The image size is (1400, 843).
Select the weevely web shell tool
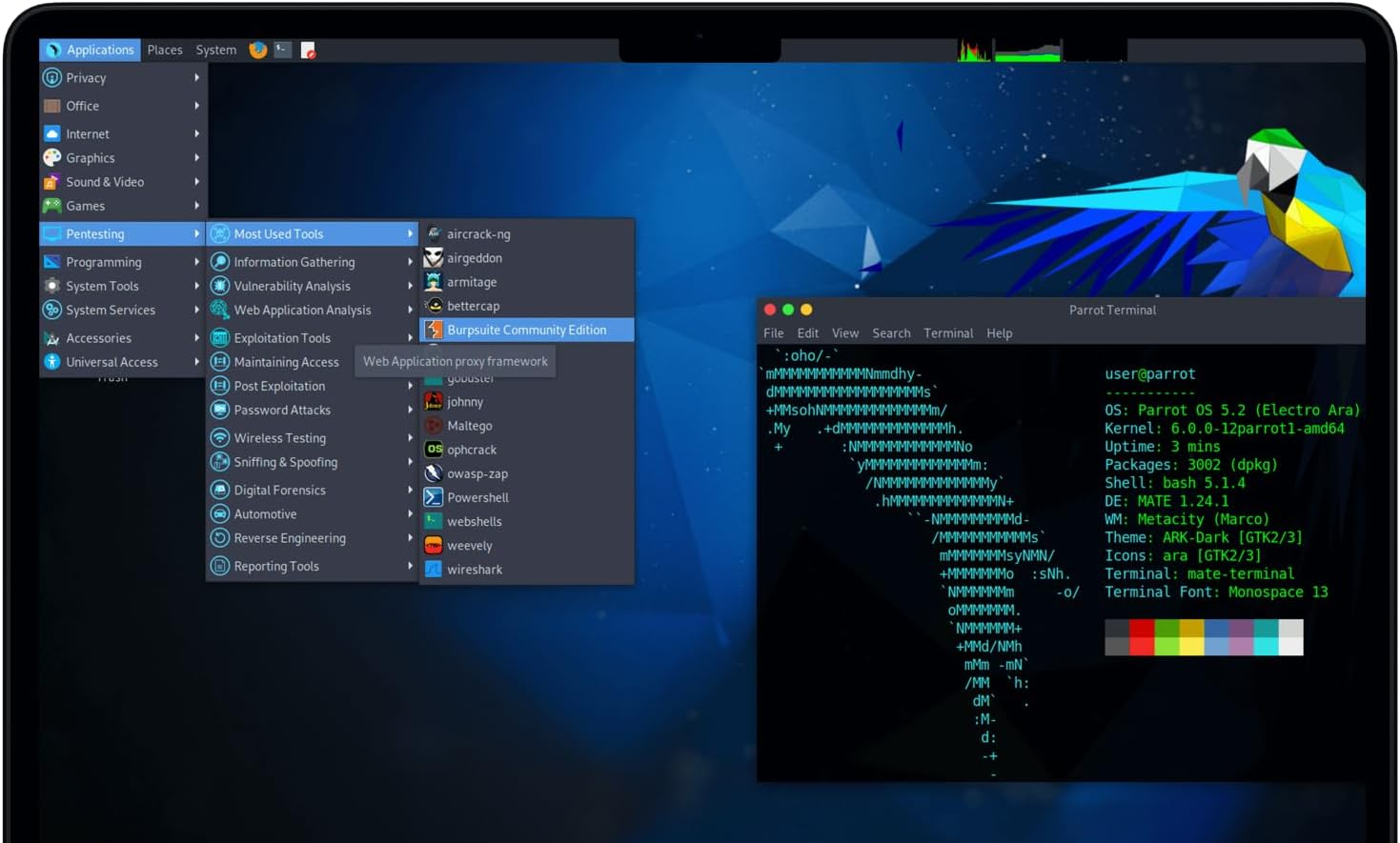pyautogui.click(x=468, y=545)
